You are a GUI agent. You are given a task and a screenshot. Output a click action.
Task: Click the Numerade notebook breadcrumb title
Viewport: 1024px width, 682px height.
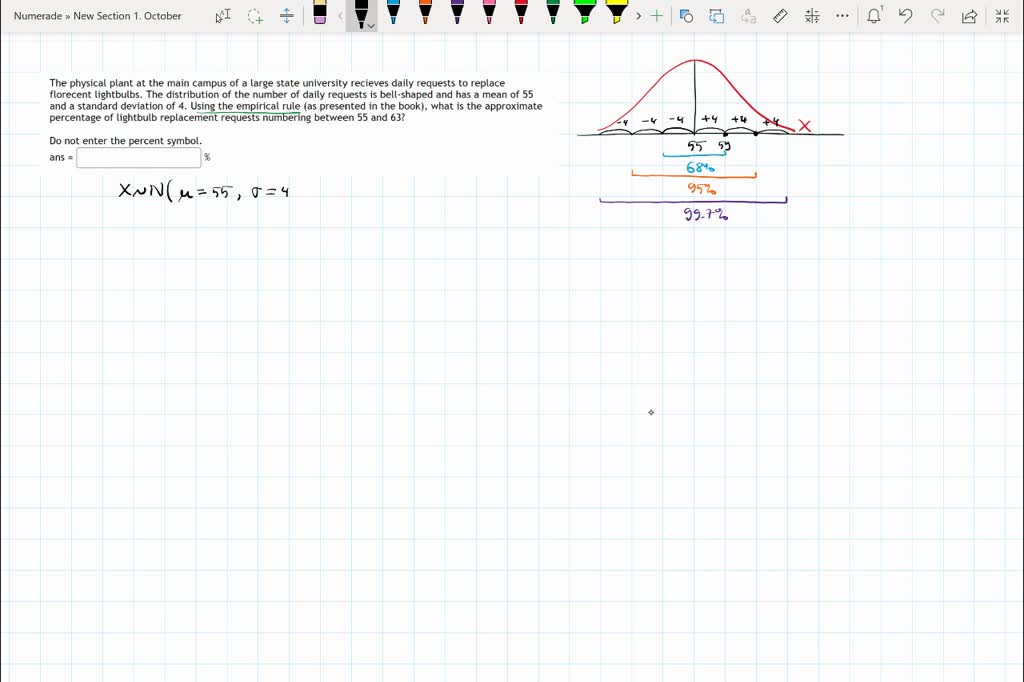click(98, 16)
